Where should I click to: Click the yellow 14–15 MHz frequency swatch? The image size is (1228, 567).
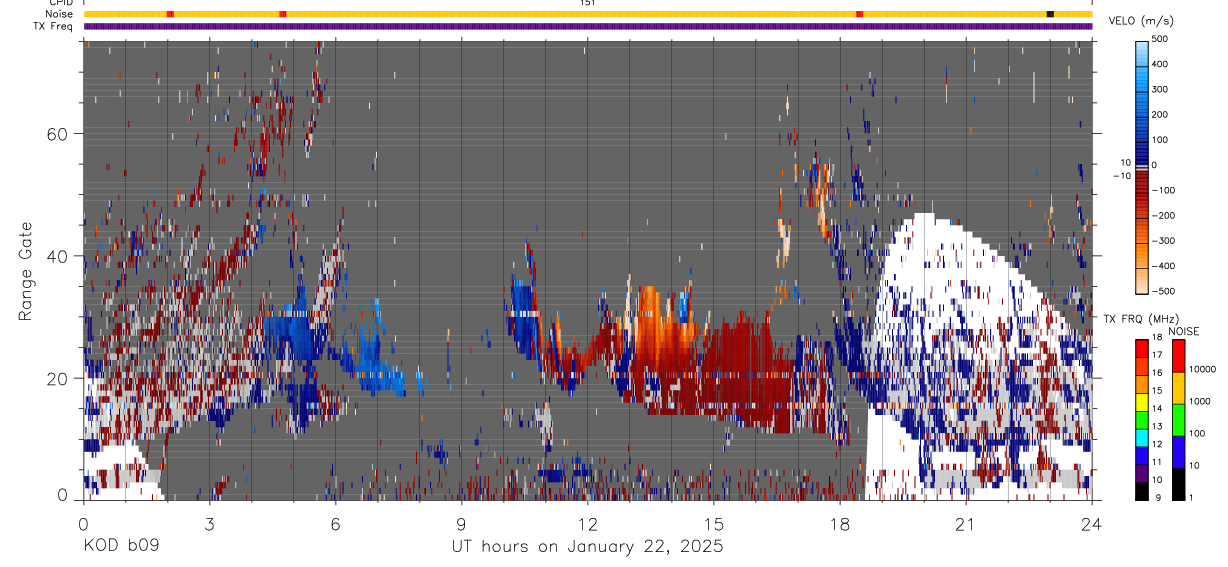pos(1142,401)
